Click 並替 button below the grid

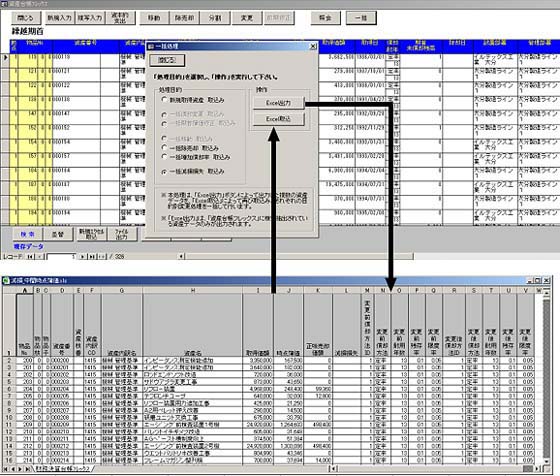point(58,234)
